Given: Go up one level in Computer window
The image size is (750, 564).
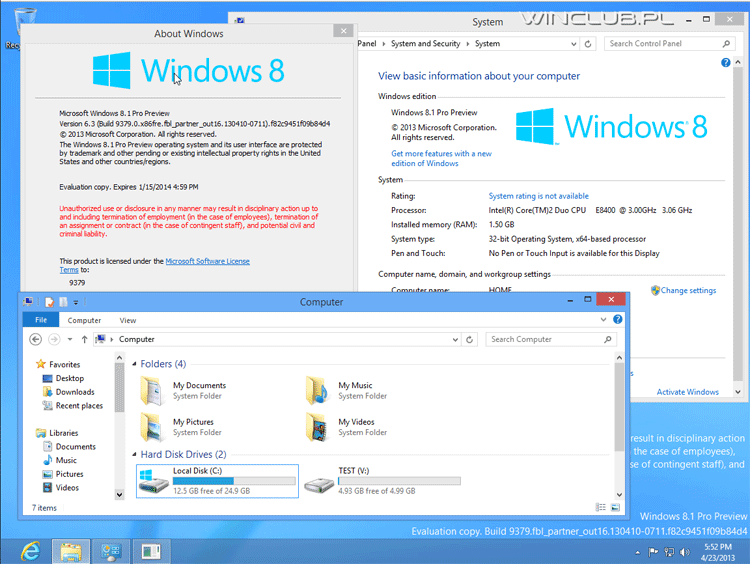Looking at the screenshot, I should pyautogui.click(x=85, y=339).
